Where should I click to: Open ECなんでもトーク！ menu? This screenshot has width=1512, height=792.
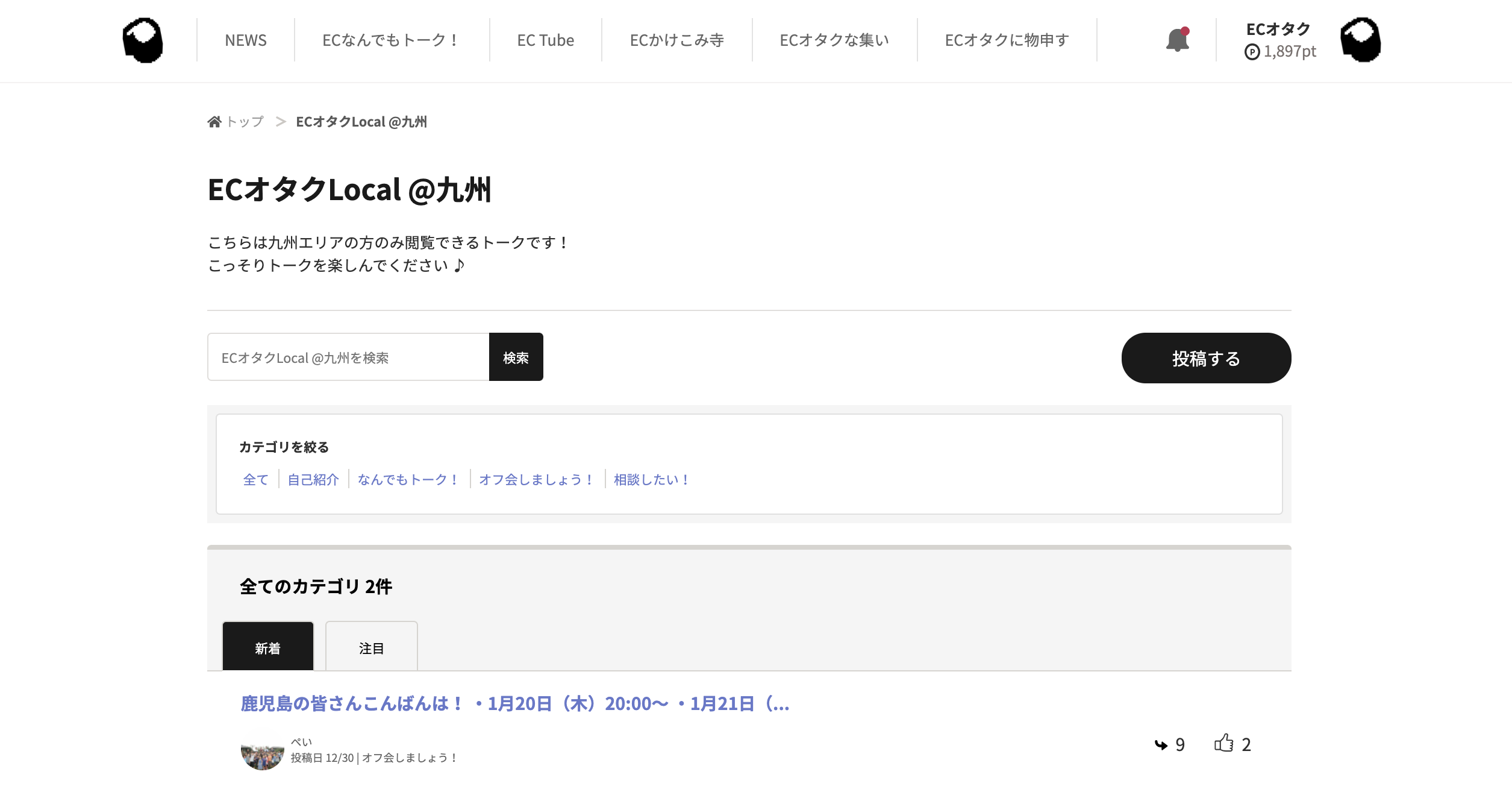pos(392,40)
